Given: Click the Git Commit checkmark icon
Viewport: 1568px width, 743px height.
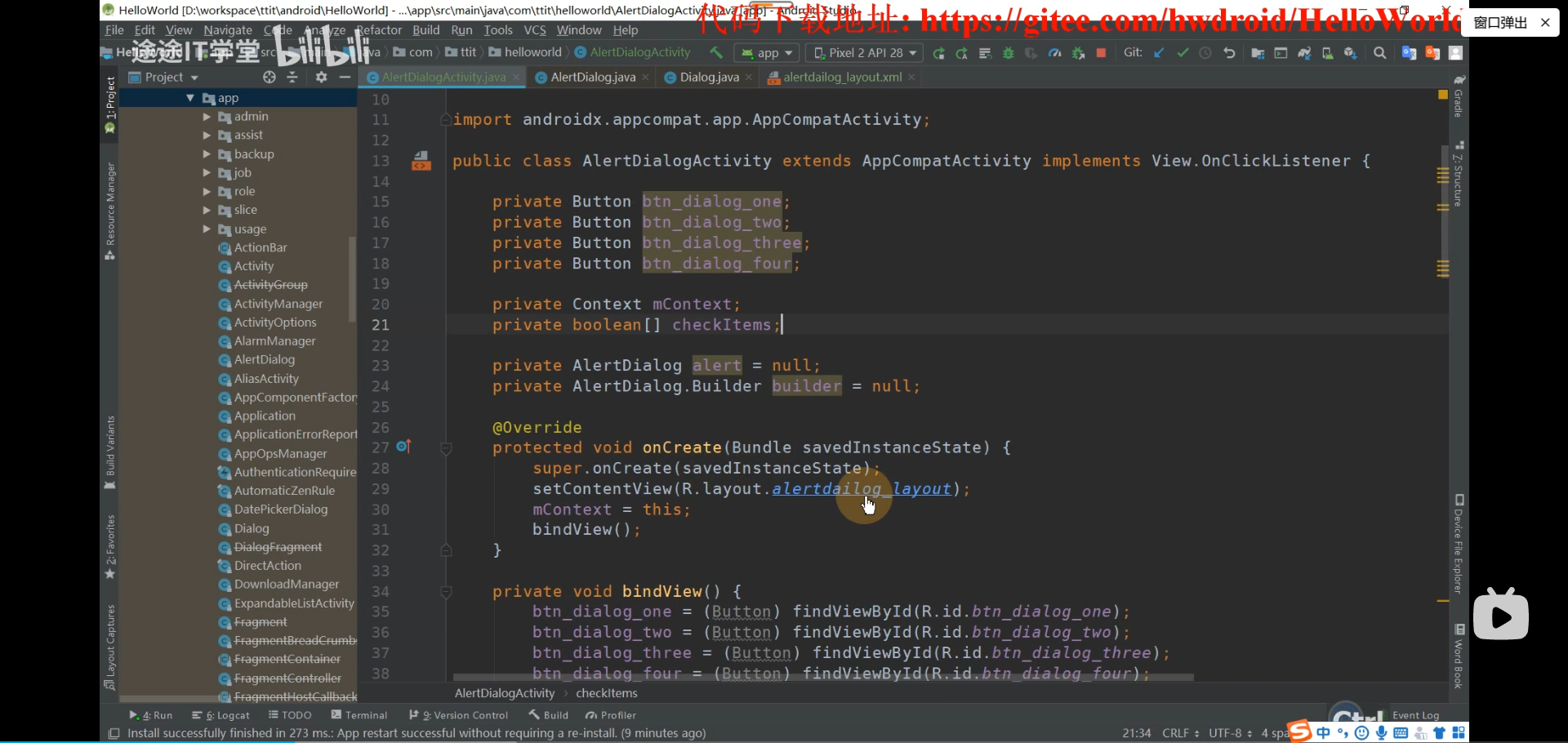Looking at the screenshot, I should 1183,53.
